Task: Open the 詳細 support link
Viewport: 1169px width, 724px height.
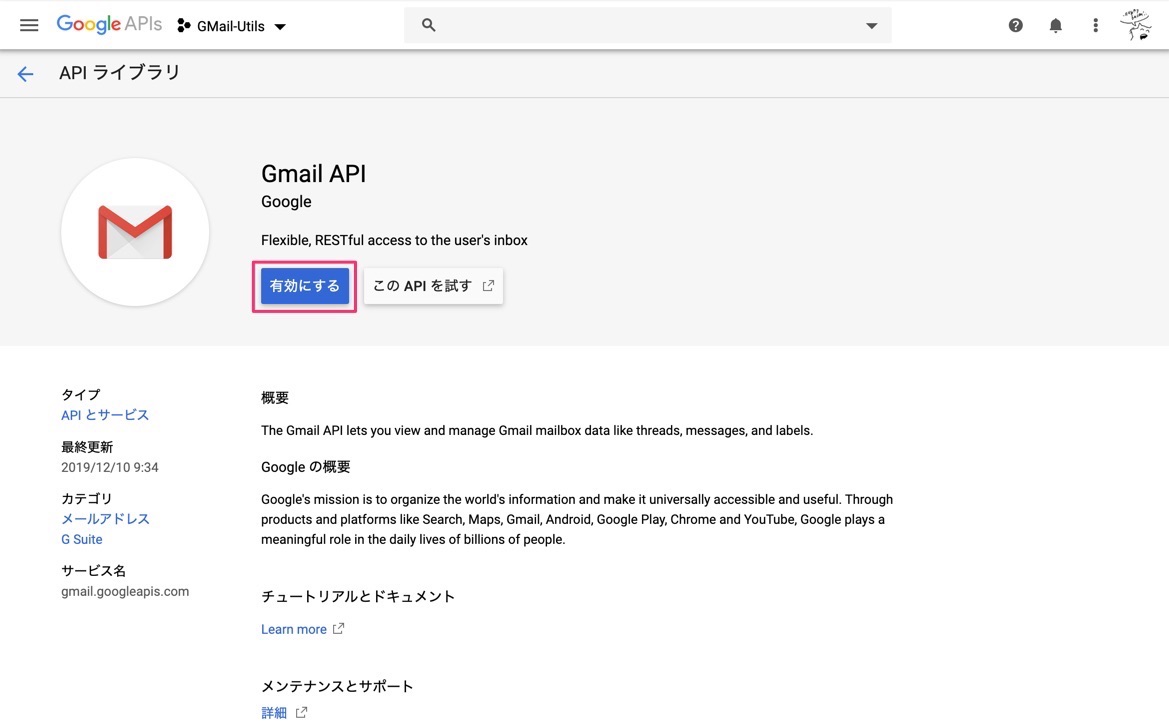Action: coord(274,711)
